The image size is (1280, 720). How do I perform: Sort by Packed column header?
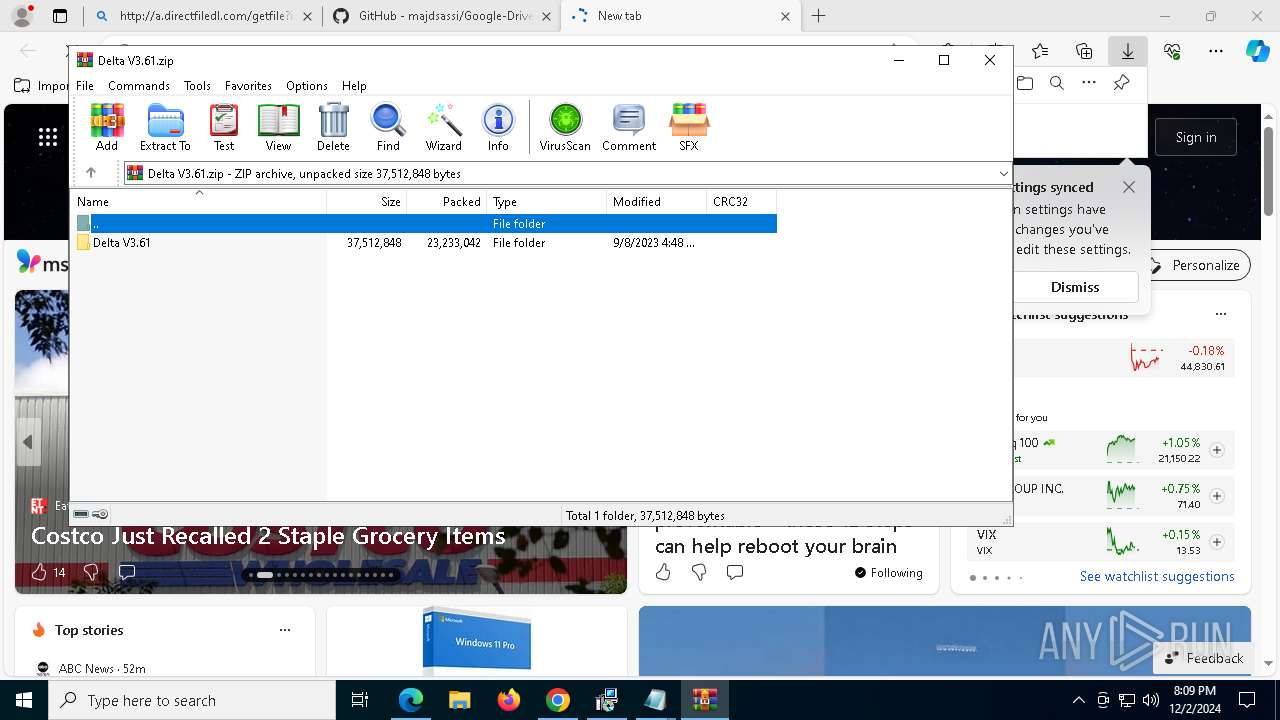point(447,202)
